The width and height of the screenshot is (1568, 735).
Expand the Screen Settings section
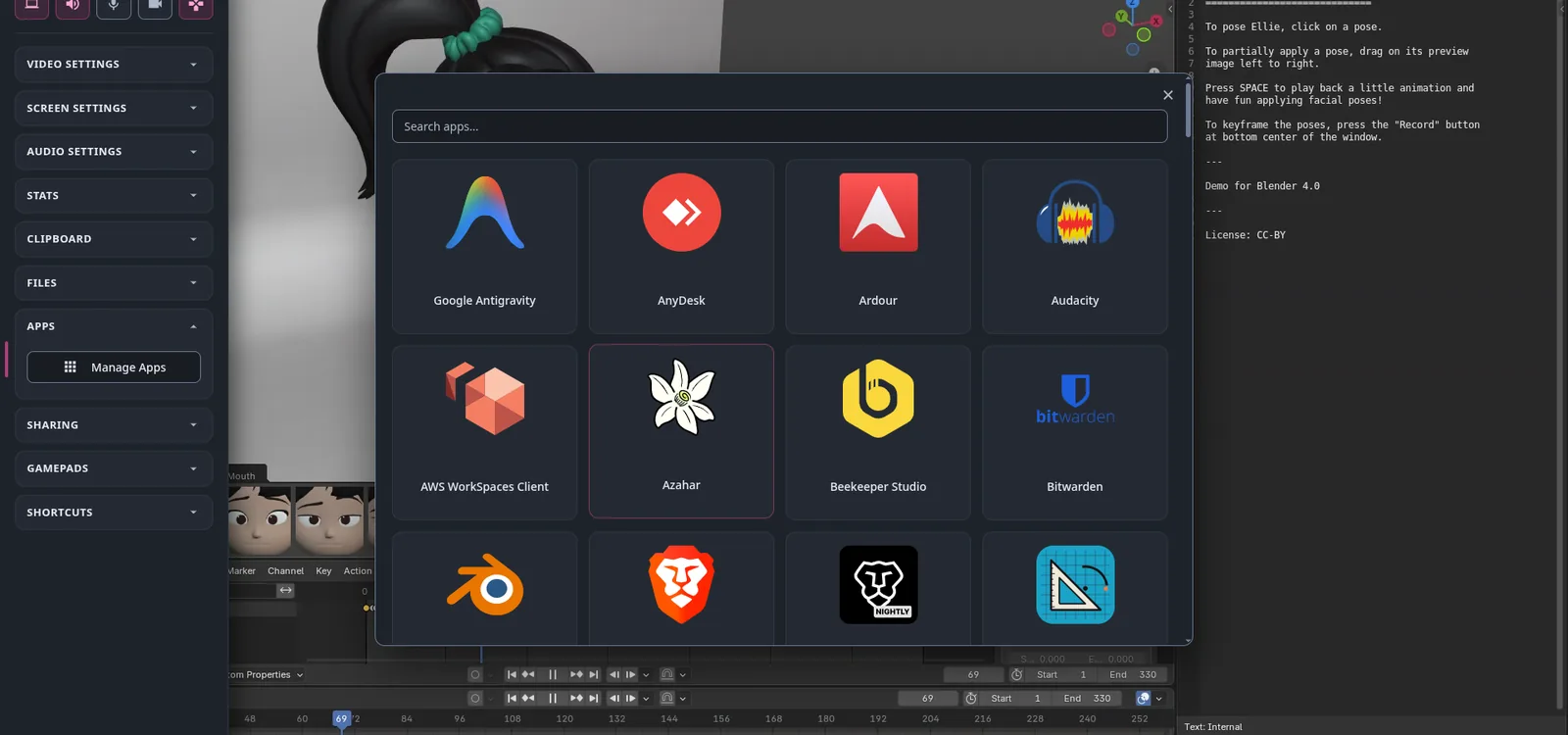click(x=114, y=108)
